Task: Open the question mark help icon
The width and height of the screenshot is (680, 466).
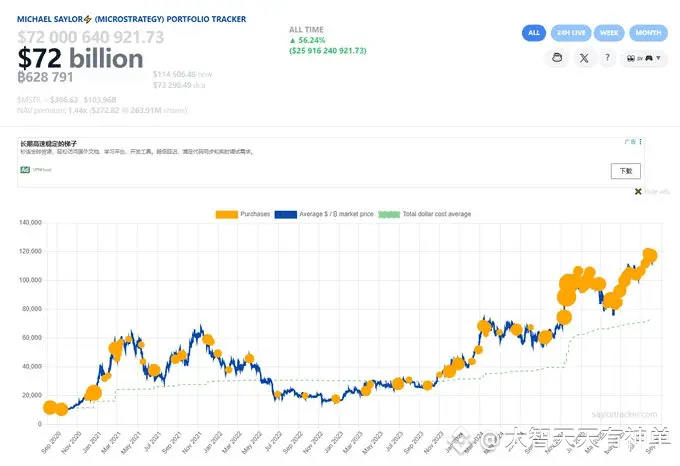Action: tap(608, 58)
